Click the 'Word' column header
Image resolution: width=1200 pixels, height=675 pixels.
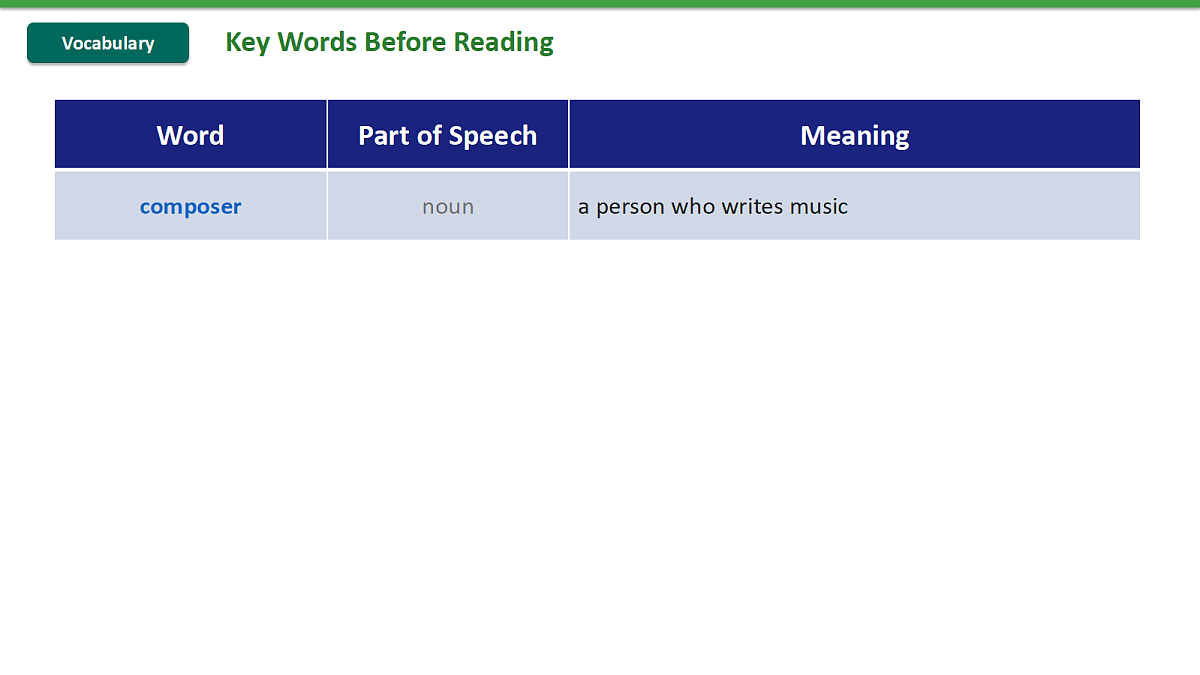(x=190, y=135)
